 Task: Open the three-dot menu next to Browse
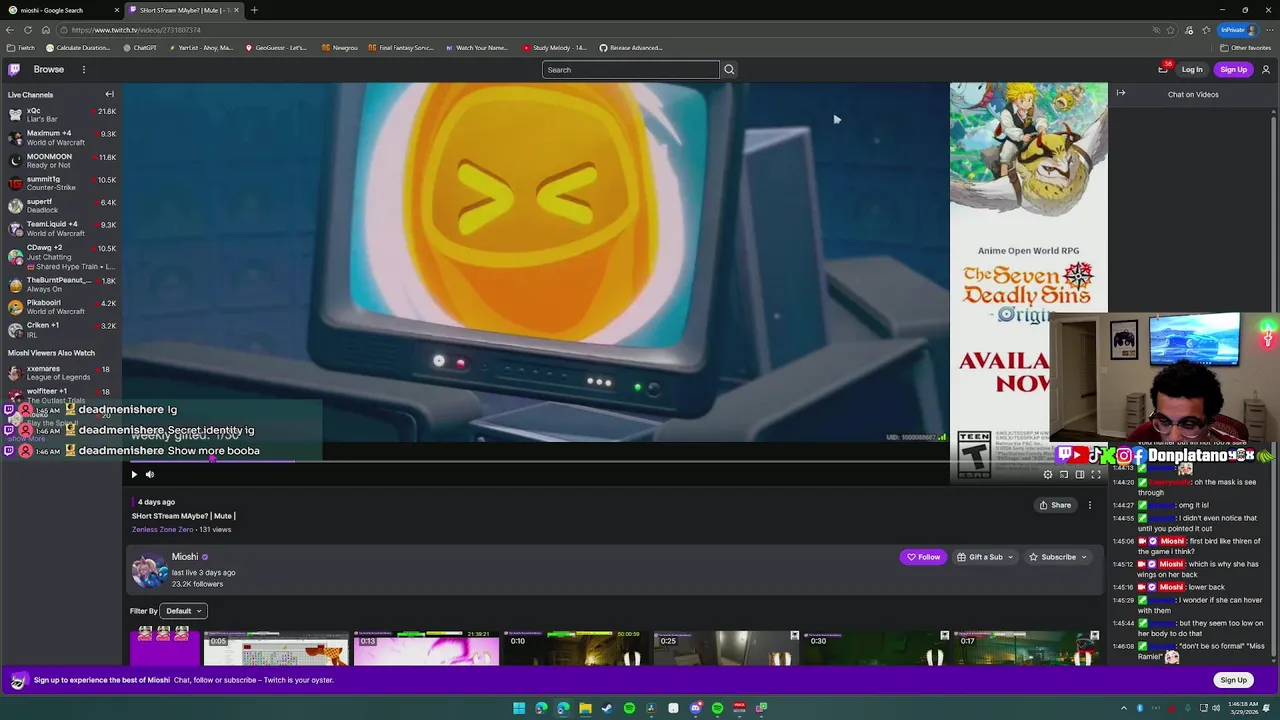84,70
